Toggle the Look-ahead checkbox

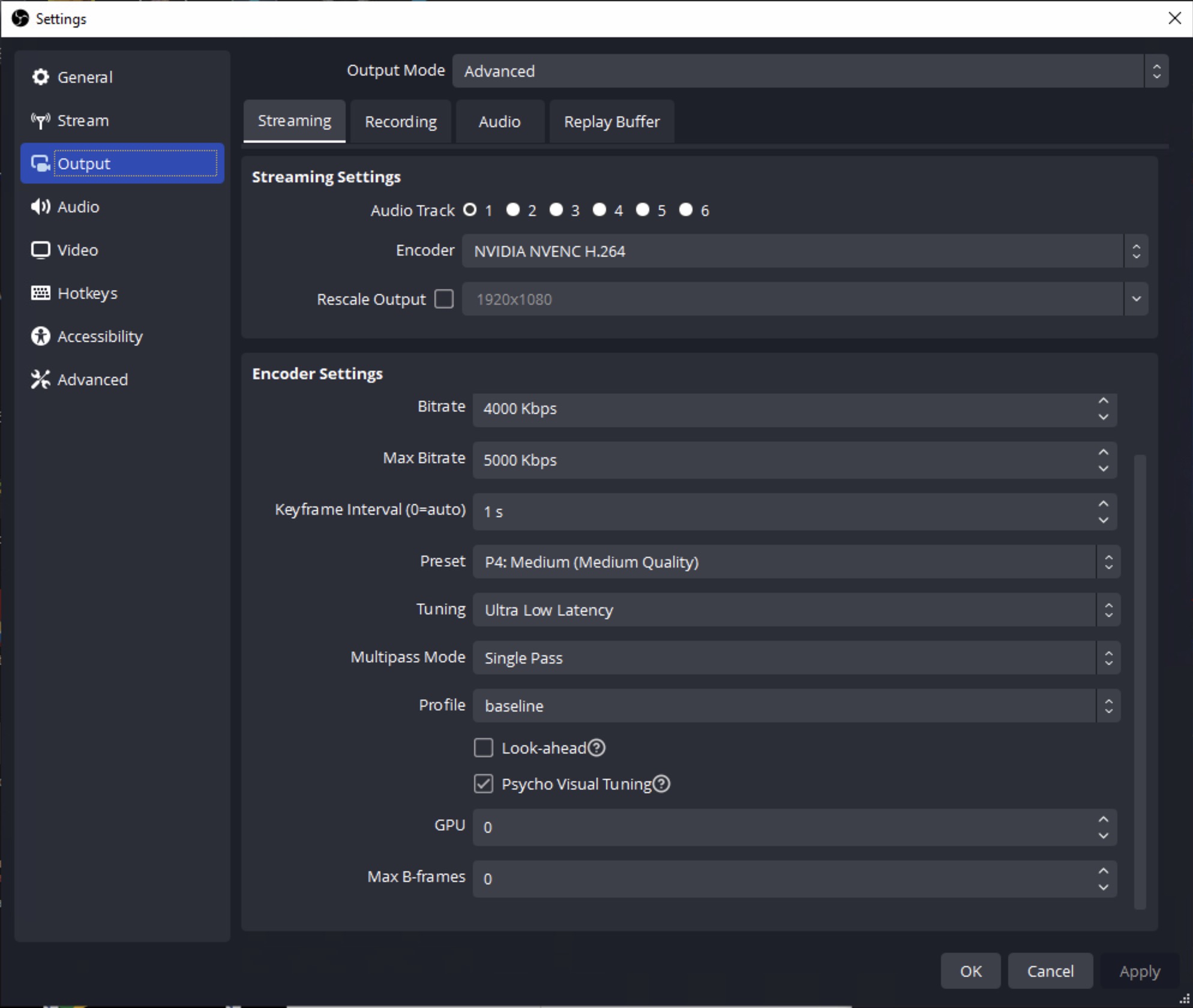pos(483,748)
